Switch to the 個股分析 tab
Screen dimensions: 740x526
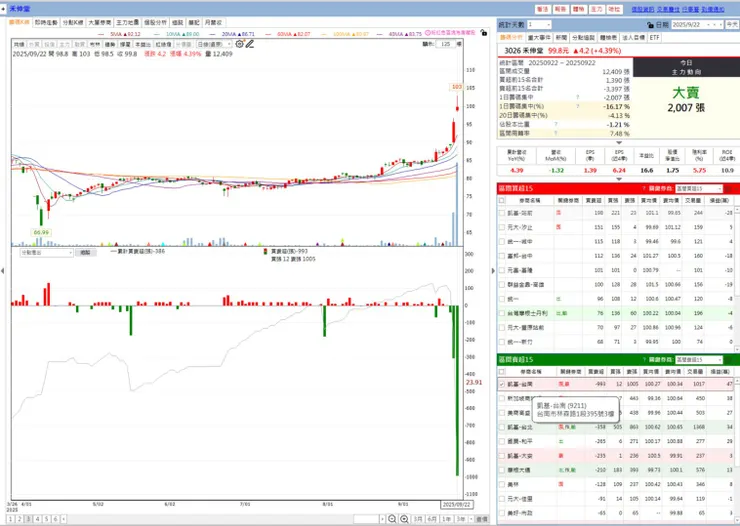(155, 22)
